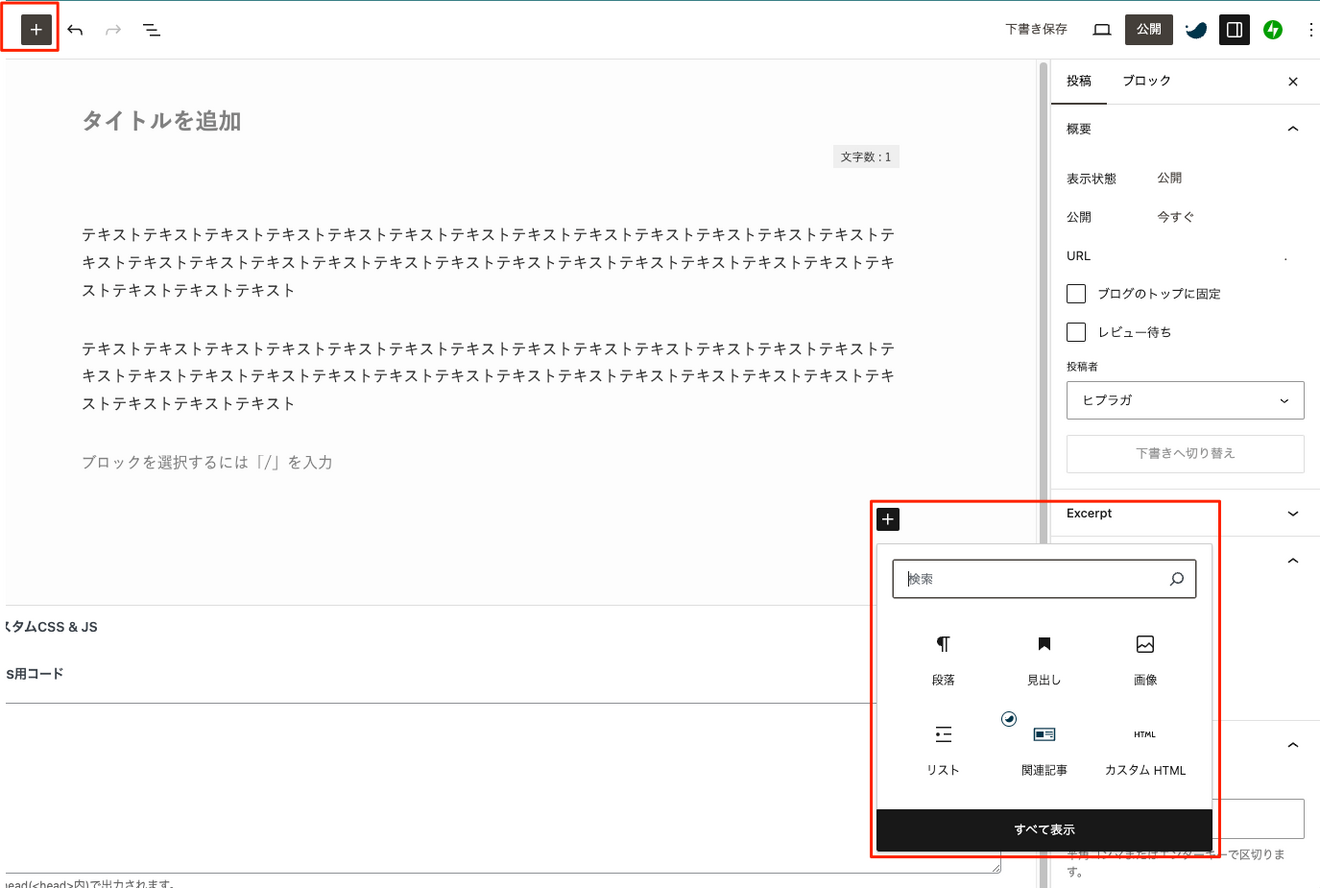Insert a 見出し heading block
Screen dimensions: 1320x888
[x=1044, y=660]
